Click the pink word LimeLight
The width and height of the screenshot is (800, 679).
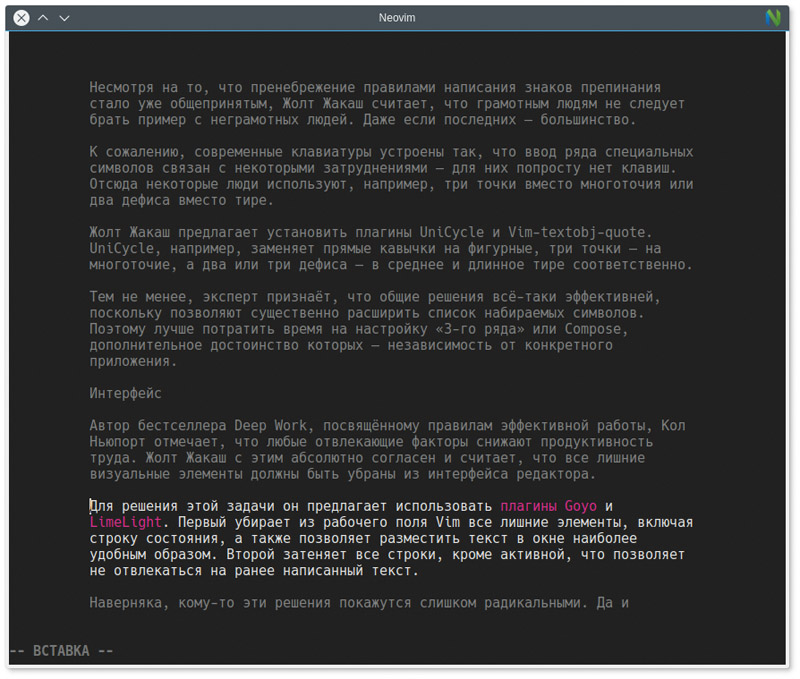126,522
